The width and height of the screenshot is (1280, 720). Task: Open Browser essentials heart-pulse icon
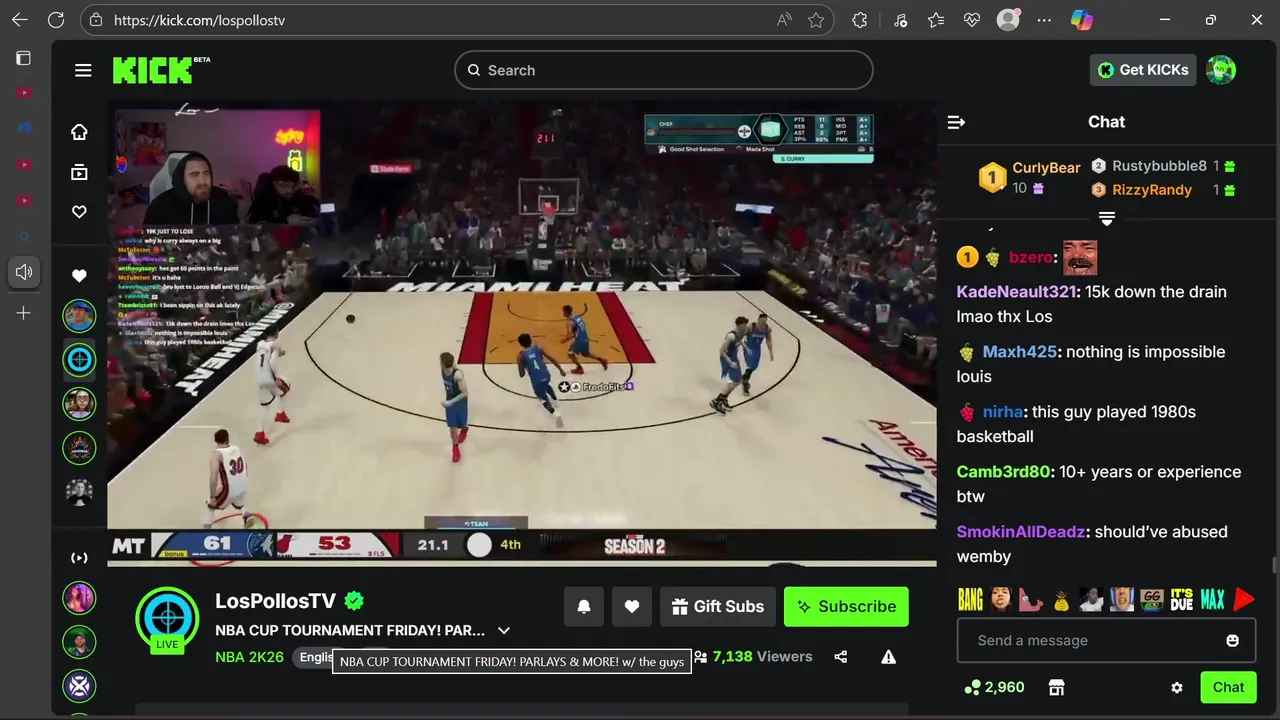click(972, 20)
